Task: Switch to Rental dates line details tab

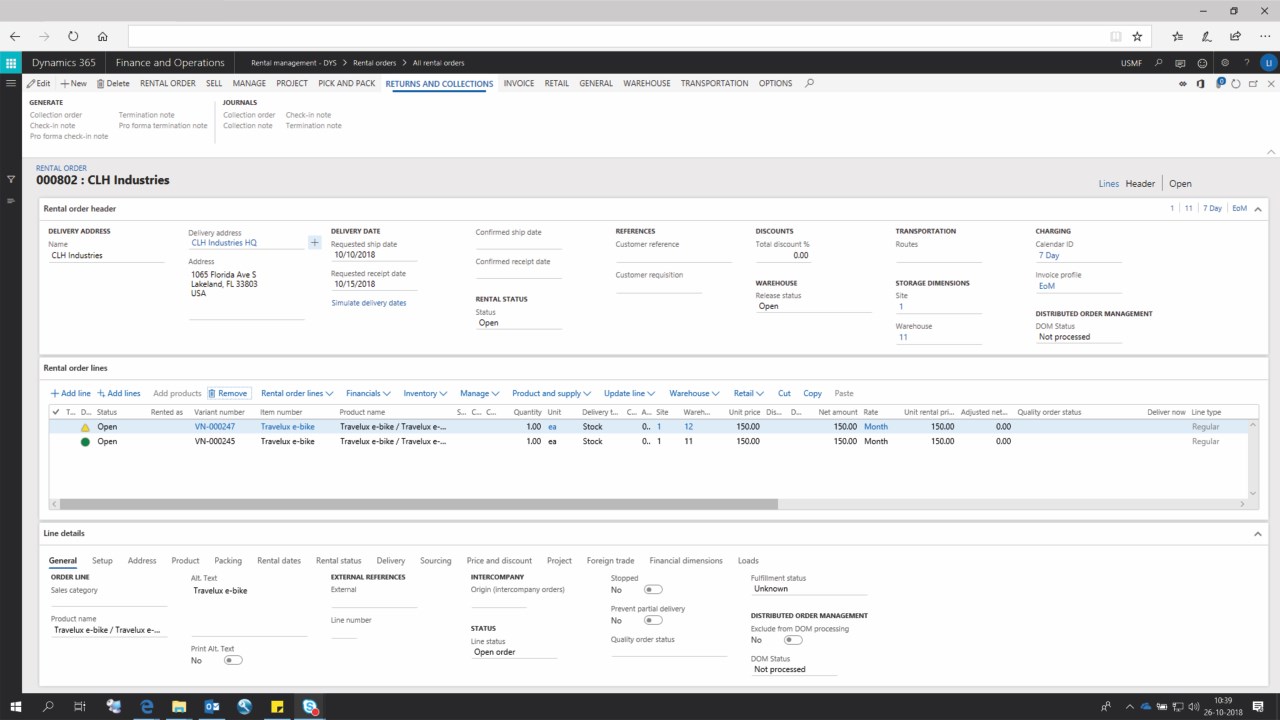Action: [x=279, y=561]
